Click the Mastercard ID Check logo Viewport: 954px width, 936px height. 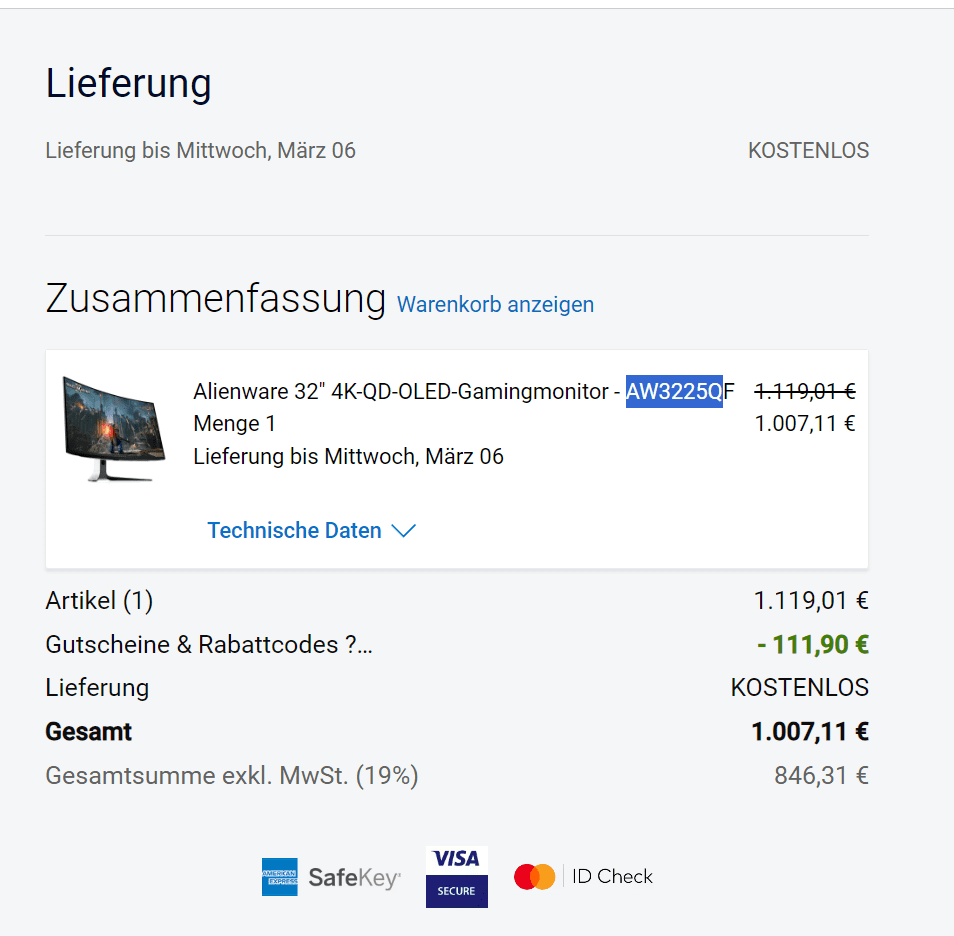(583, 877)
